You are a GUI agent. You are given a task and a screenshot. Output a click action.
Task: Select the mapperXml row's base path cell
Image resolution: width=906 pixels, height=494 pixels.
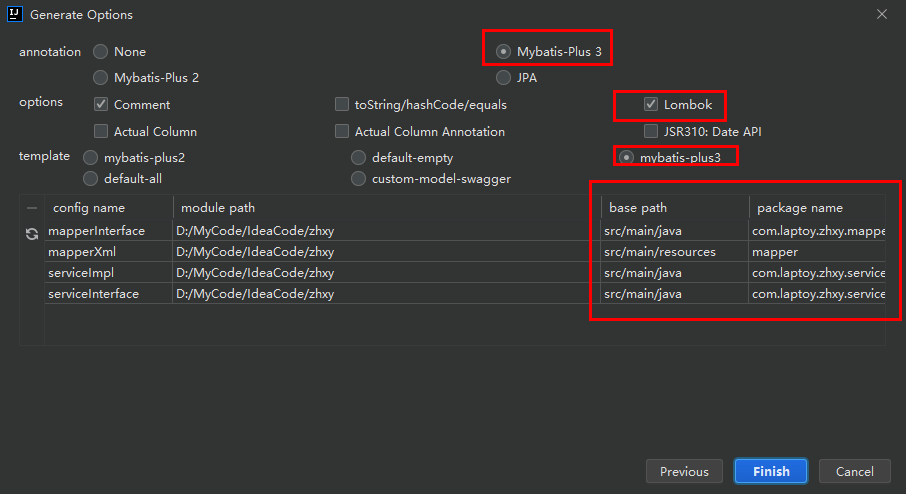pos(674,252)
